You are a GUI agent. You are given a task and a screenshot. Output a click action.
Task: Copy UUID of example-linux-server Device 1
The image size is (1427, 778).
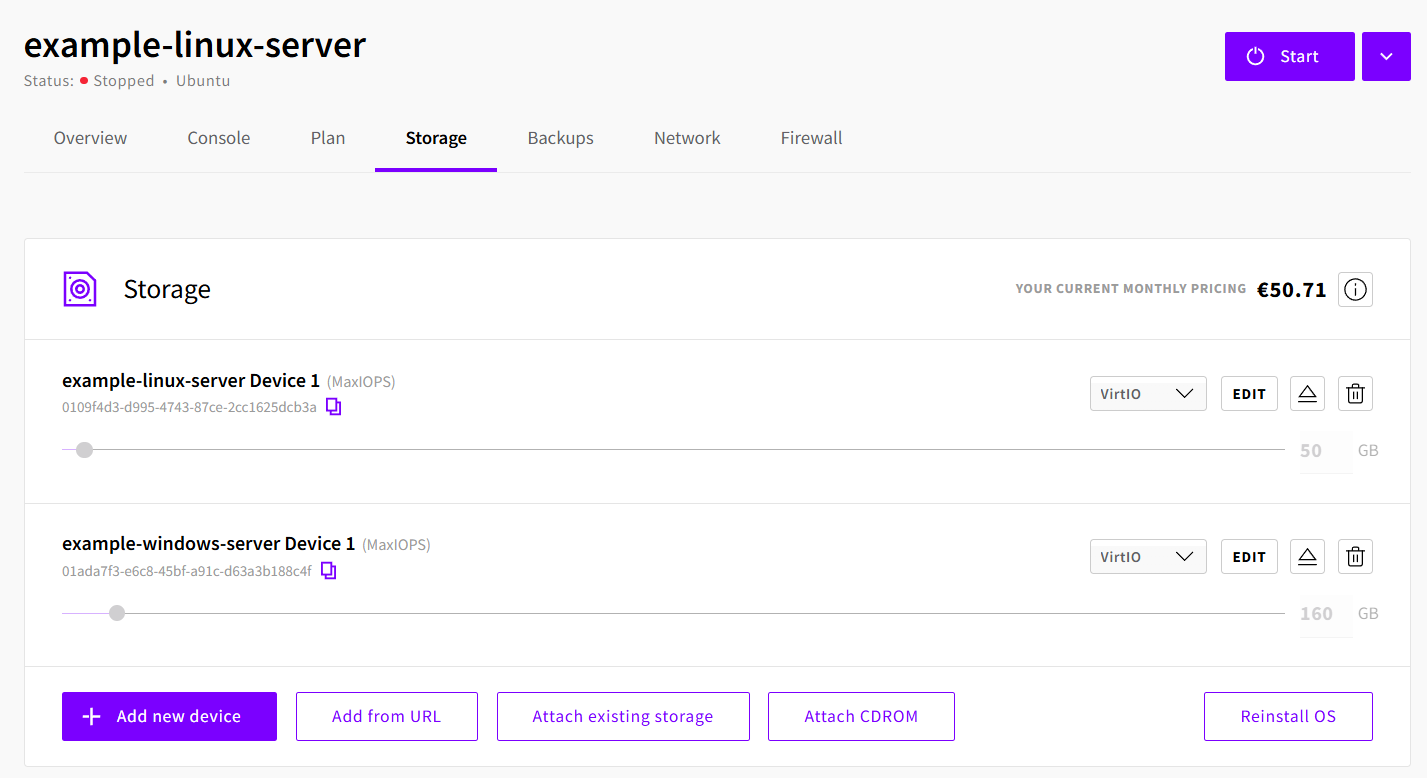tap(334, 407)
